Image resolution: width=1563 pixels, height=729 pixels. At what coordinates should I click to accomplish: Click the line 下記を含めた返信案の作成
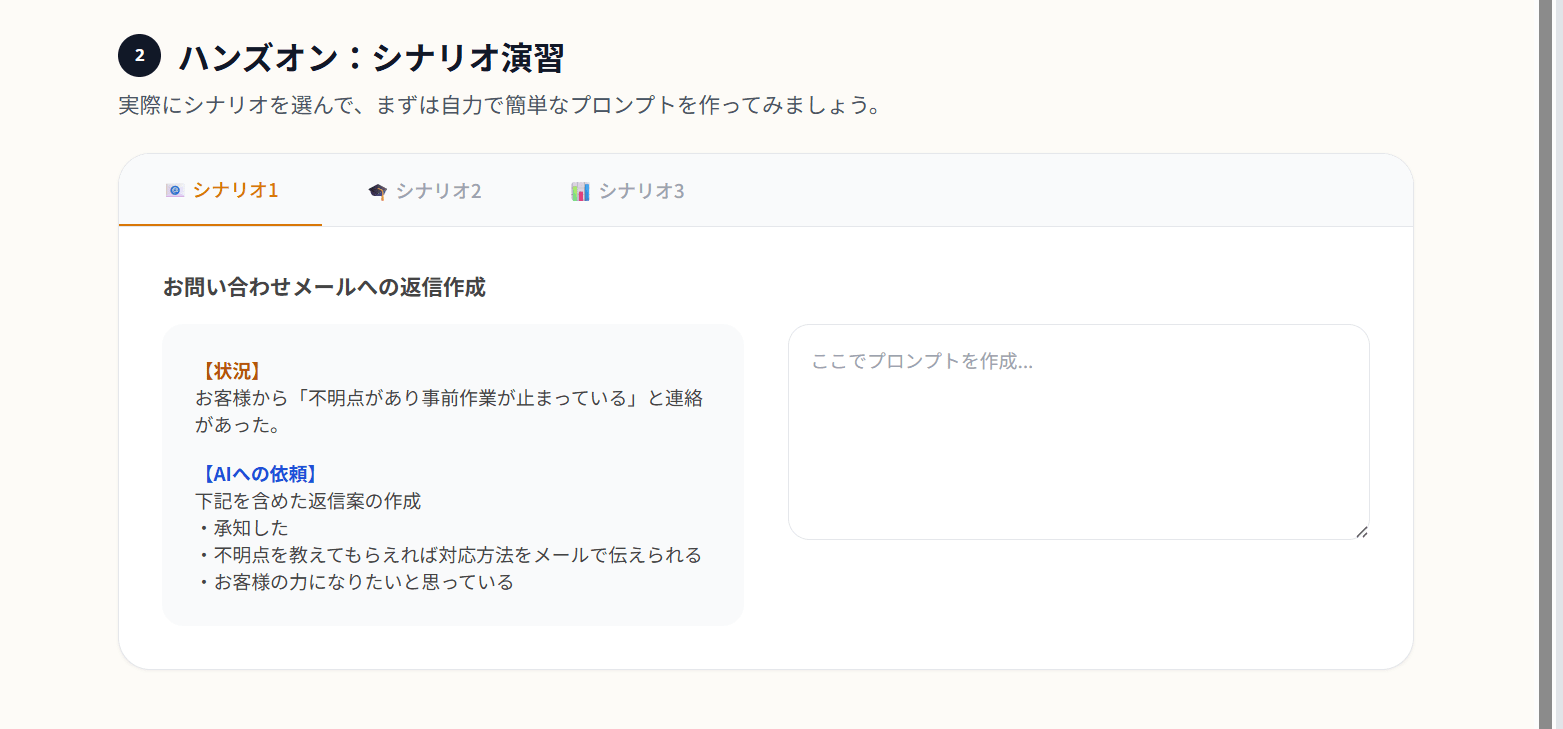[308, 501]
